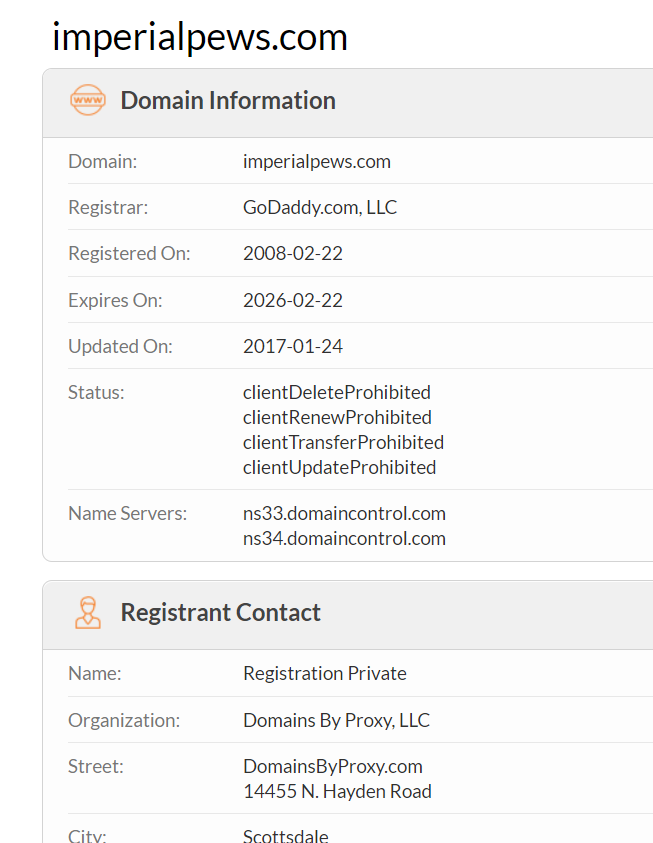Screen dimensions: 653x843
Task: Click the clientTransferProhibited status entry
Action: pos(343,442)
